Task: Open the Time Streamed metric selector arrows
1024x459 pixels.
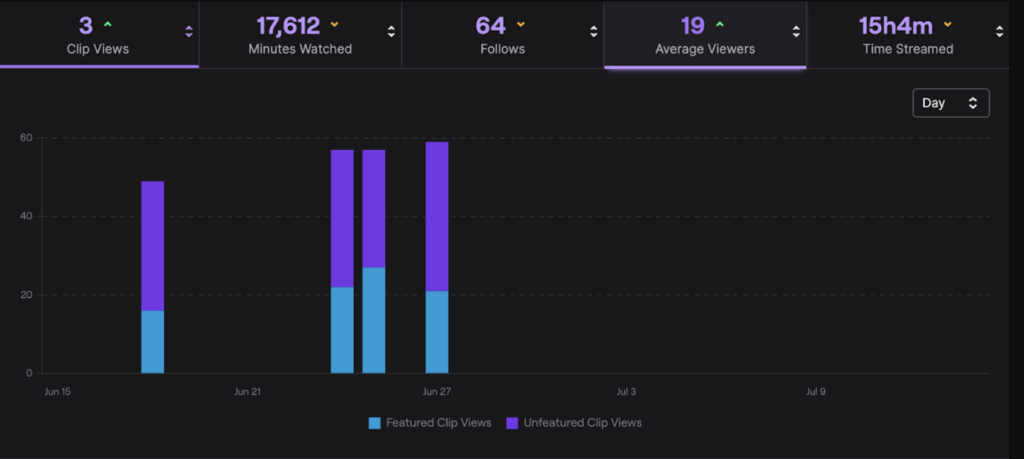Action: point(999,32)
